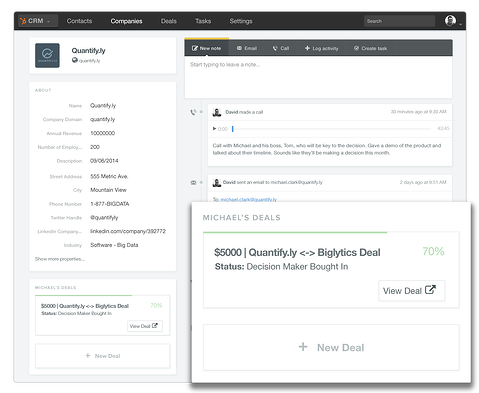
Task: Click the New note pencil icon
Action: [195, 48]
